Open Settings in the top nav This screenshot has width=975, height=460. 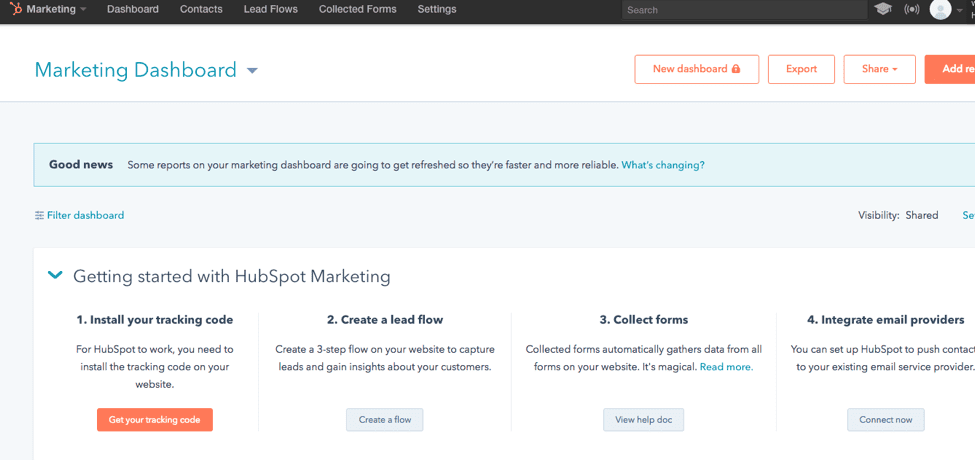[437, 9]
